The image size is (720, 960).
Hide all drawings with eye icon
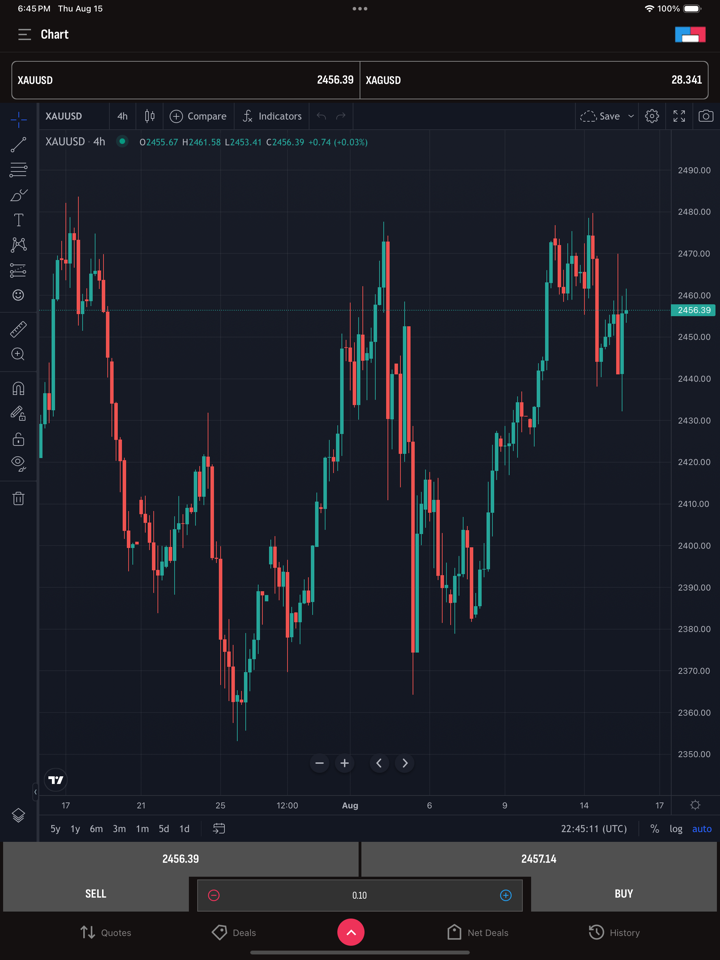pyautogui.click(x=18, y=463)
